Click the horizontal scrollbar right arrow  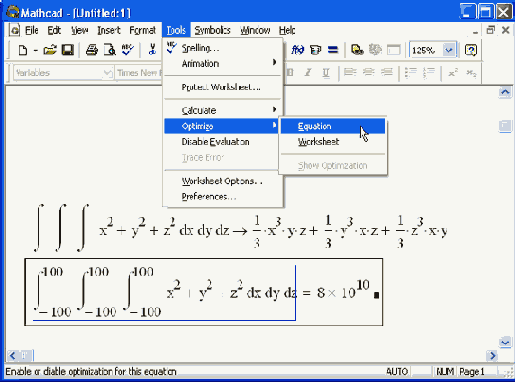(492, 356)
